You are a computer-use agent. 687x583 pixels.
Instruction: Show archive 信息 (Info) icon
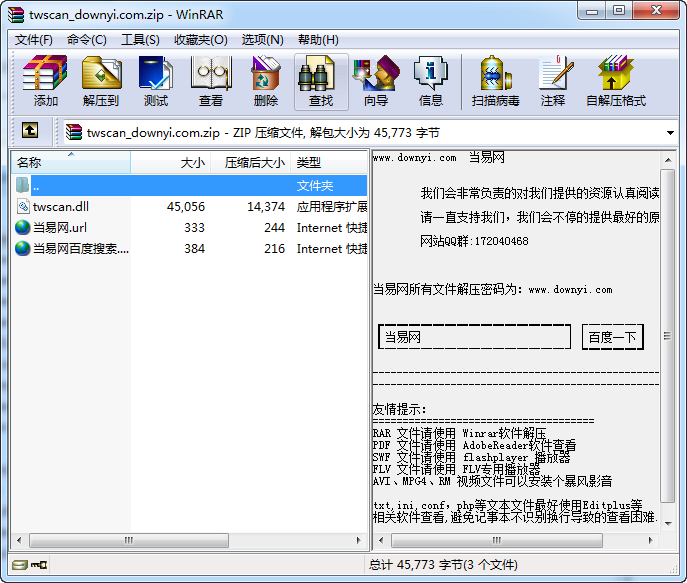pyautogui.click(x=431, y=73)
